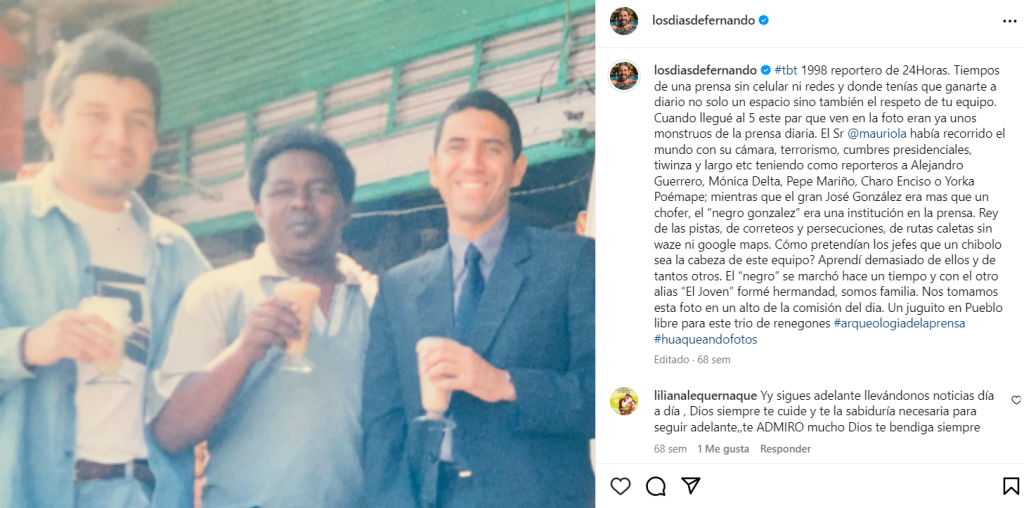View likes via '1 Me gusta'
Viewport: 1024px width, 508px height.
(x=724, y=449)
